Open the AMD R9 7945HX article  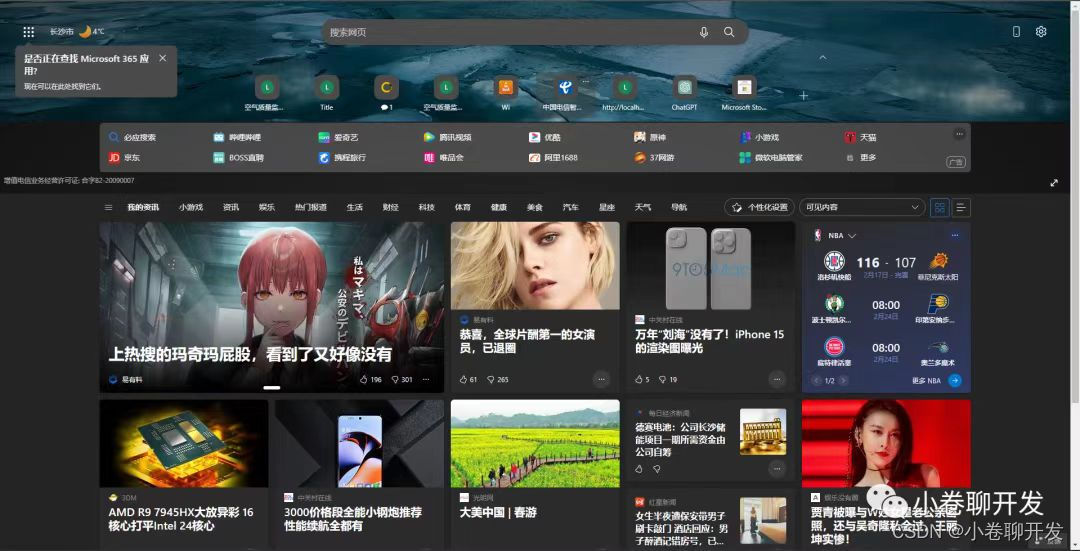point(181,519)
